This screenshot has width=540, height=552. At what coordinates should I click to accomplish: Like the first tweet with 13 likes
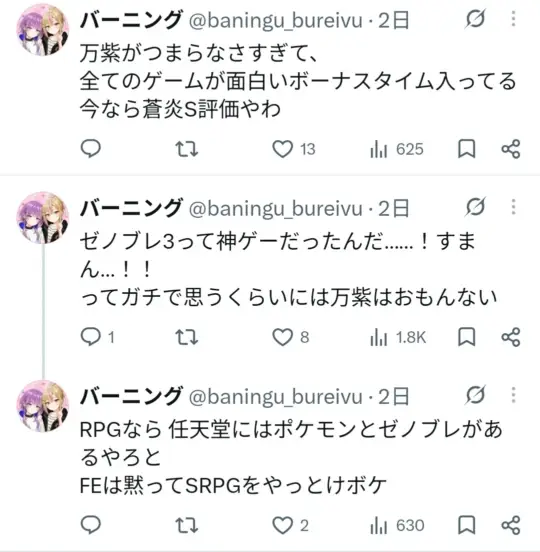pyautogui.click(x=294, y=149)
